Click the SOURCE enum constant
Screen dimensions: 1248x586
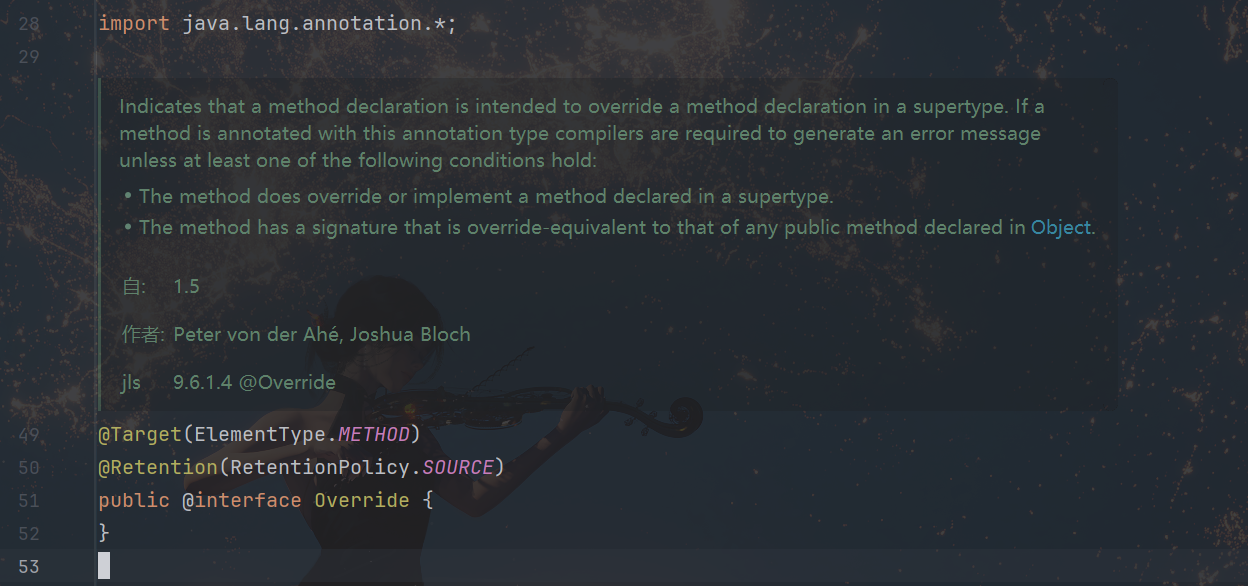click(x=457, y=468)
